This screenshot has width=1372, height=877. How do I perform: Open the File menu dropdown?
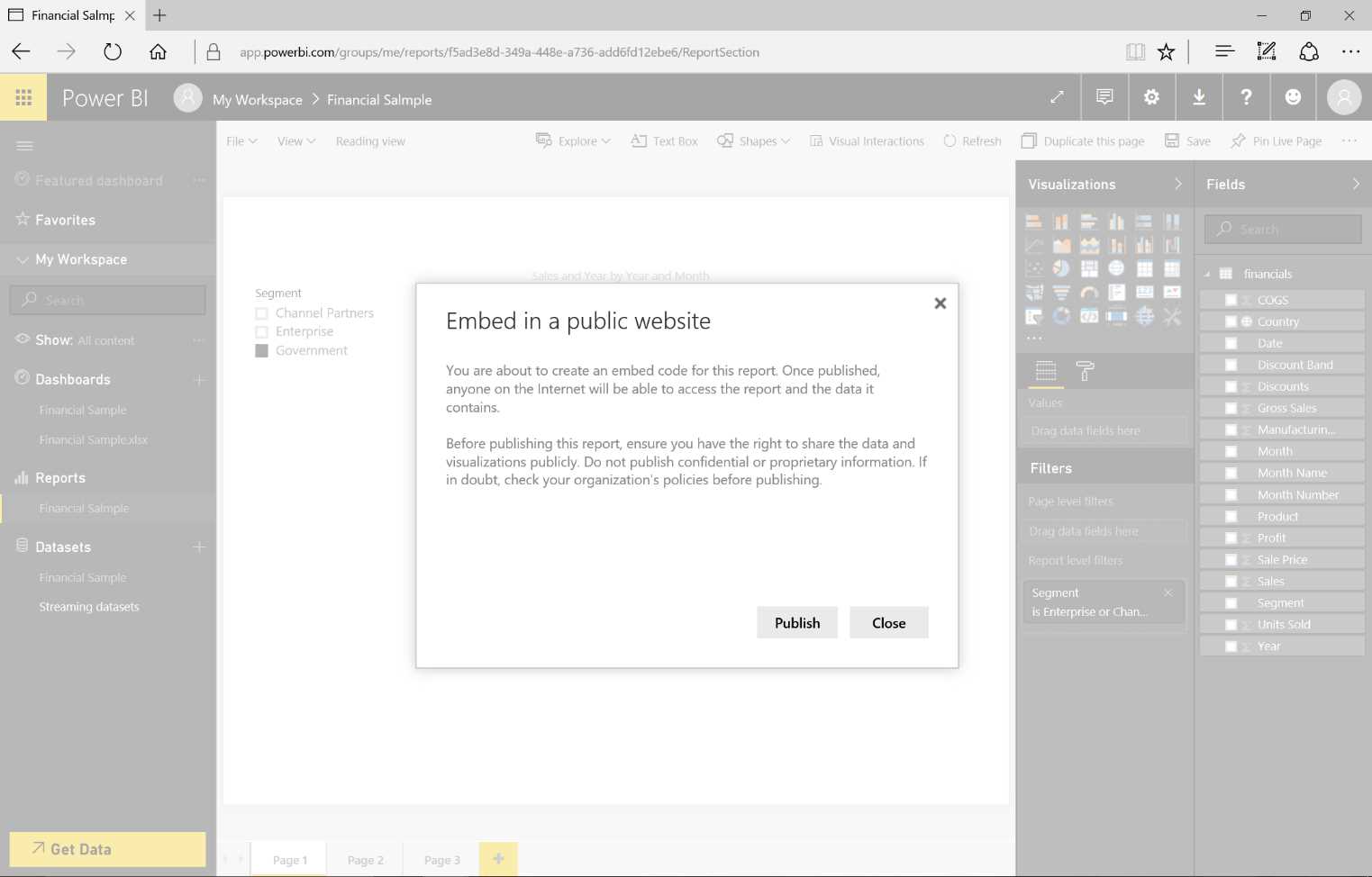(x=240, y=140)
